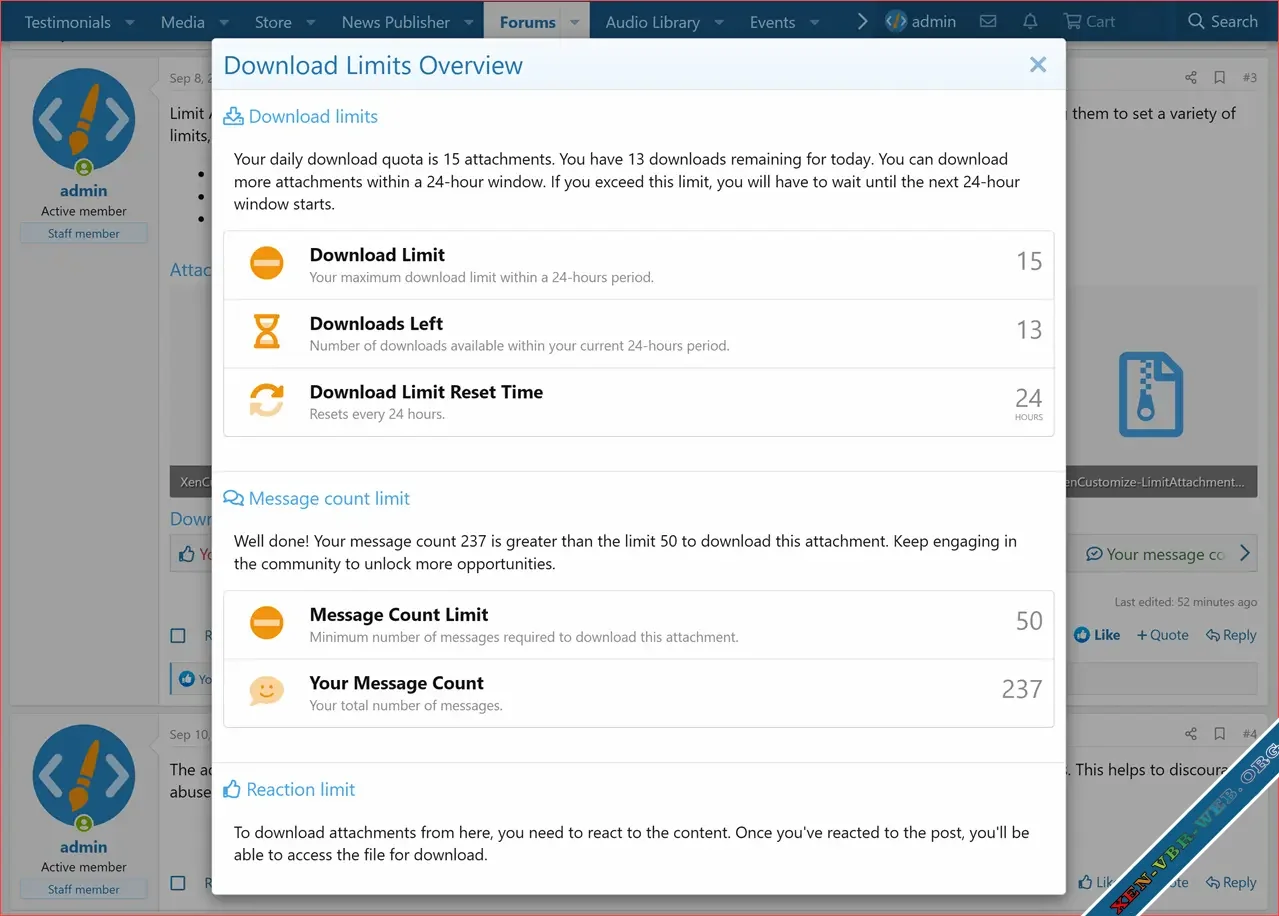Viewport: 1279px width, 916px height.
Task: Click the Message count limit chat icon
Action: point(233,498)
